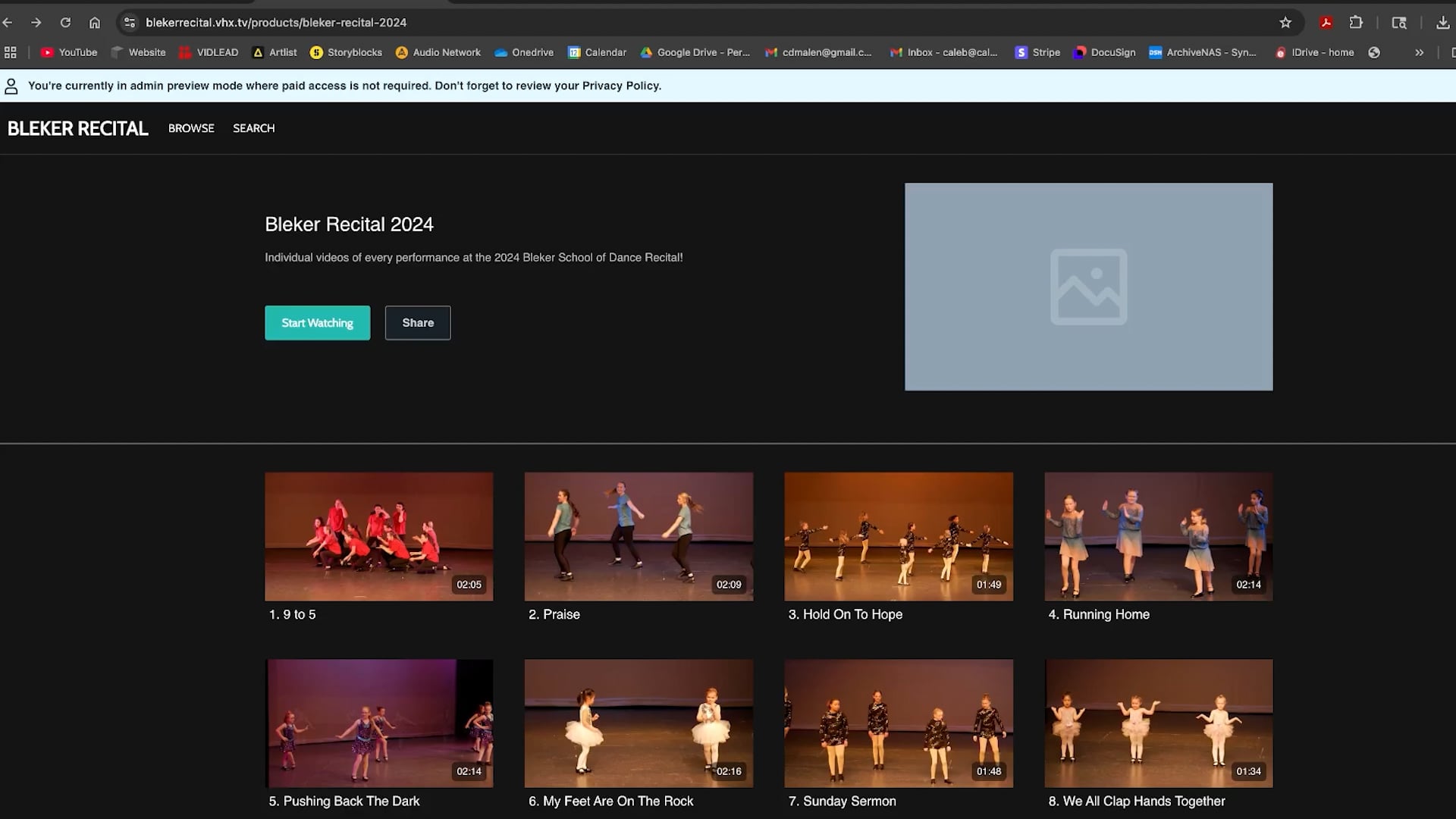Image resolution: width=1456 pixels, height=819 pixels.
Task: Open the Google Drive - Per... bookmark
Action: pyautogui.click(x=694, y=52)
